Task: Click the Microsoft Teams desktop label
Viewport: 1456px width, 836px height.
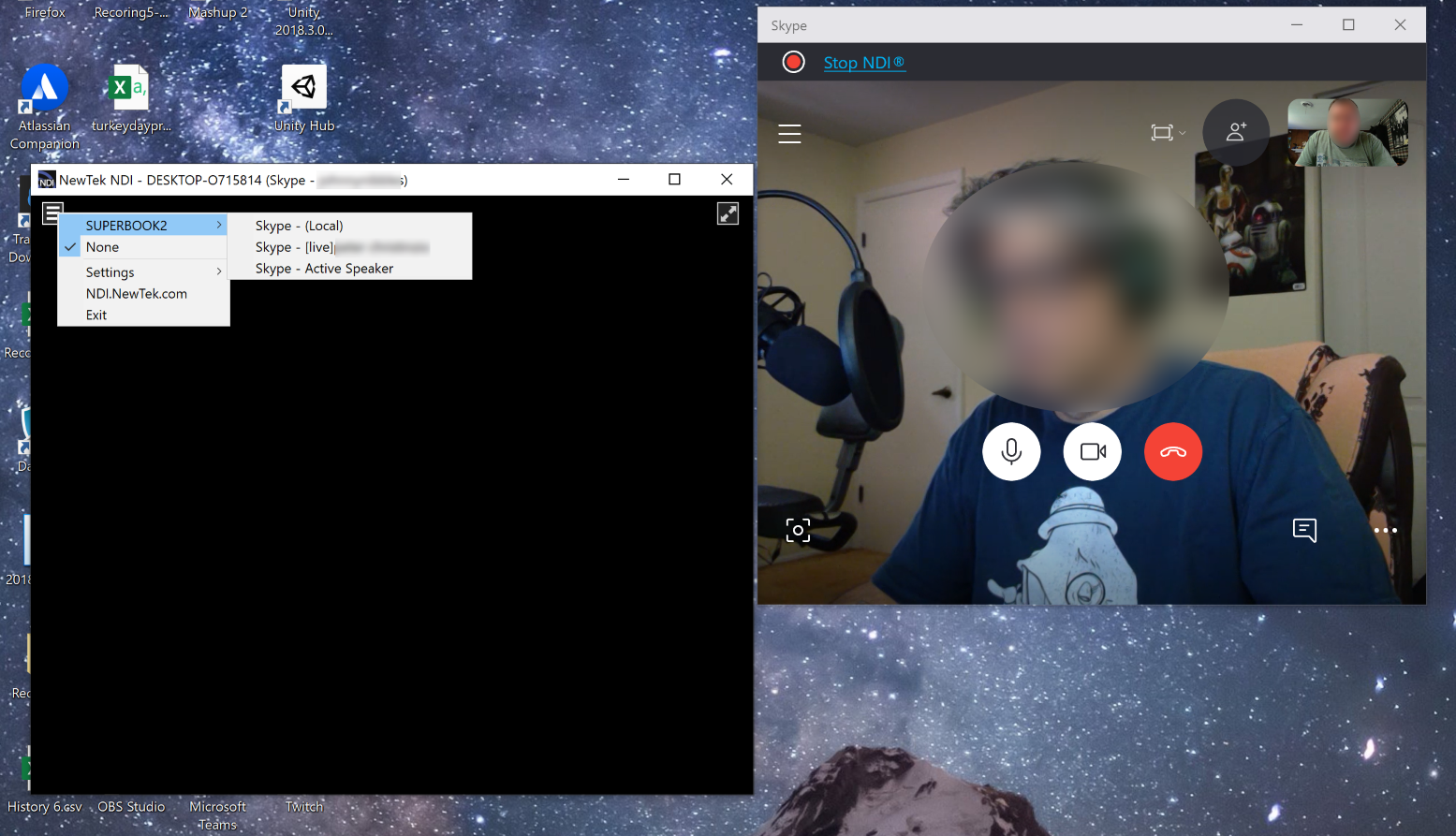Action: click(217, 815)
